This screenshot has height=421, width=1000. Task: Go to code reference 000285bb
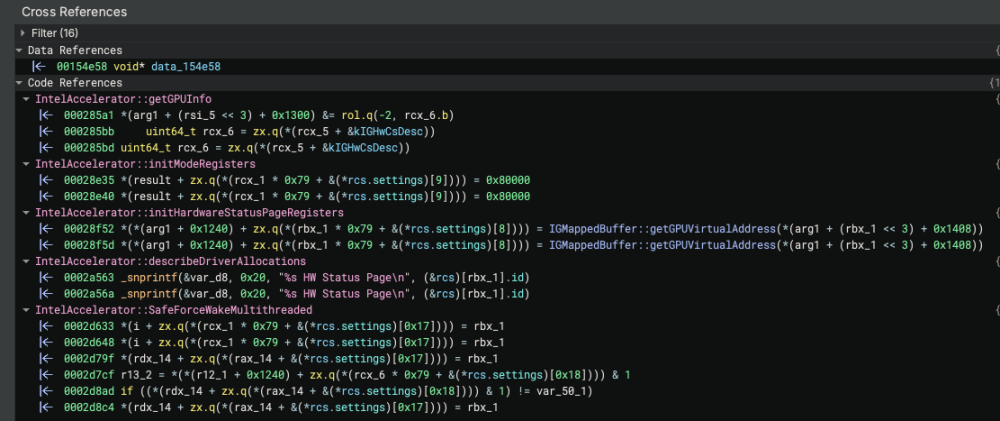(x=249, y=132)
